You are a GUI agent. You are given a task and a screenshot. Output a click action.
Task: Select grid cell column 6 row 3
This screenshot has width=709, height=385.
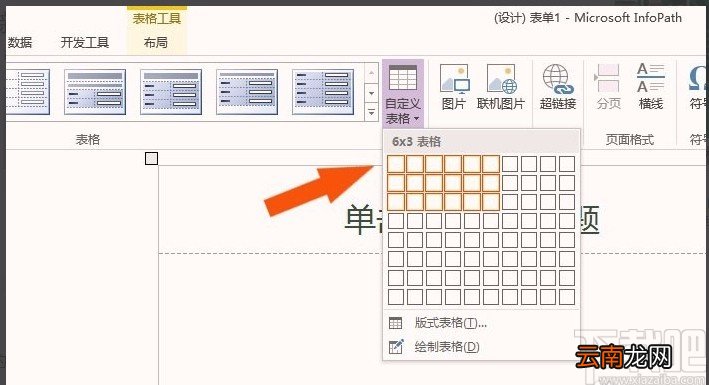tap(491, 202)
